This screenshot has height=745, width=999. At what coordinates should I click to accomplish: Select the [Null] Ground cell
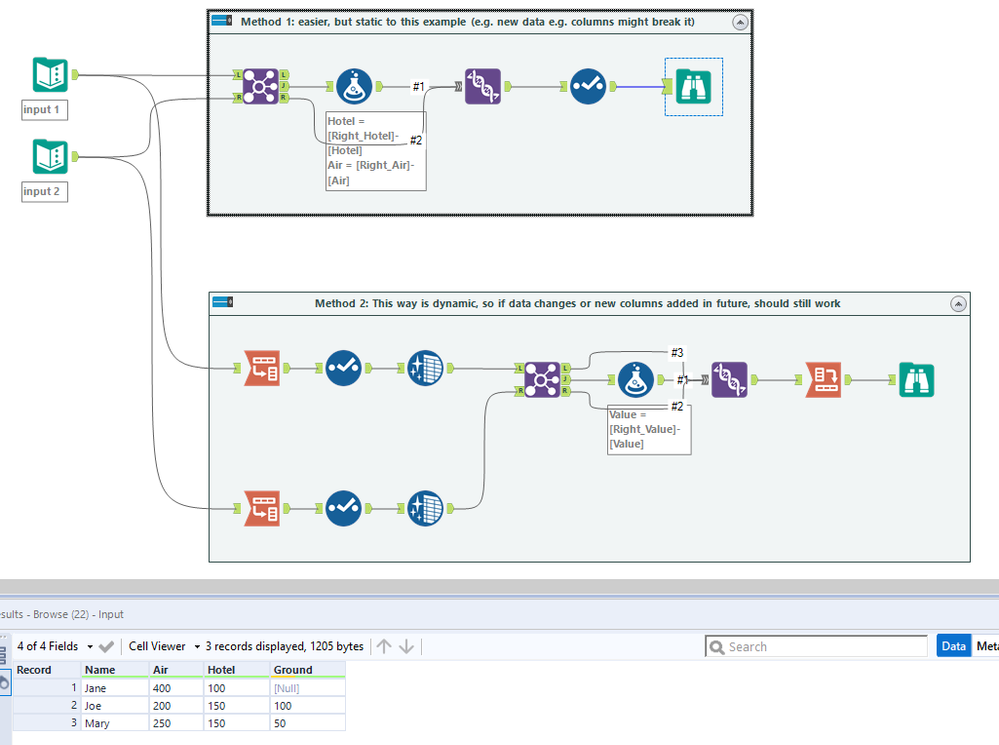click(308, 688)
